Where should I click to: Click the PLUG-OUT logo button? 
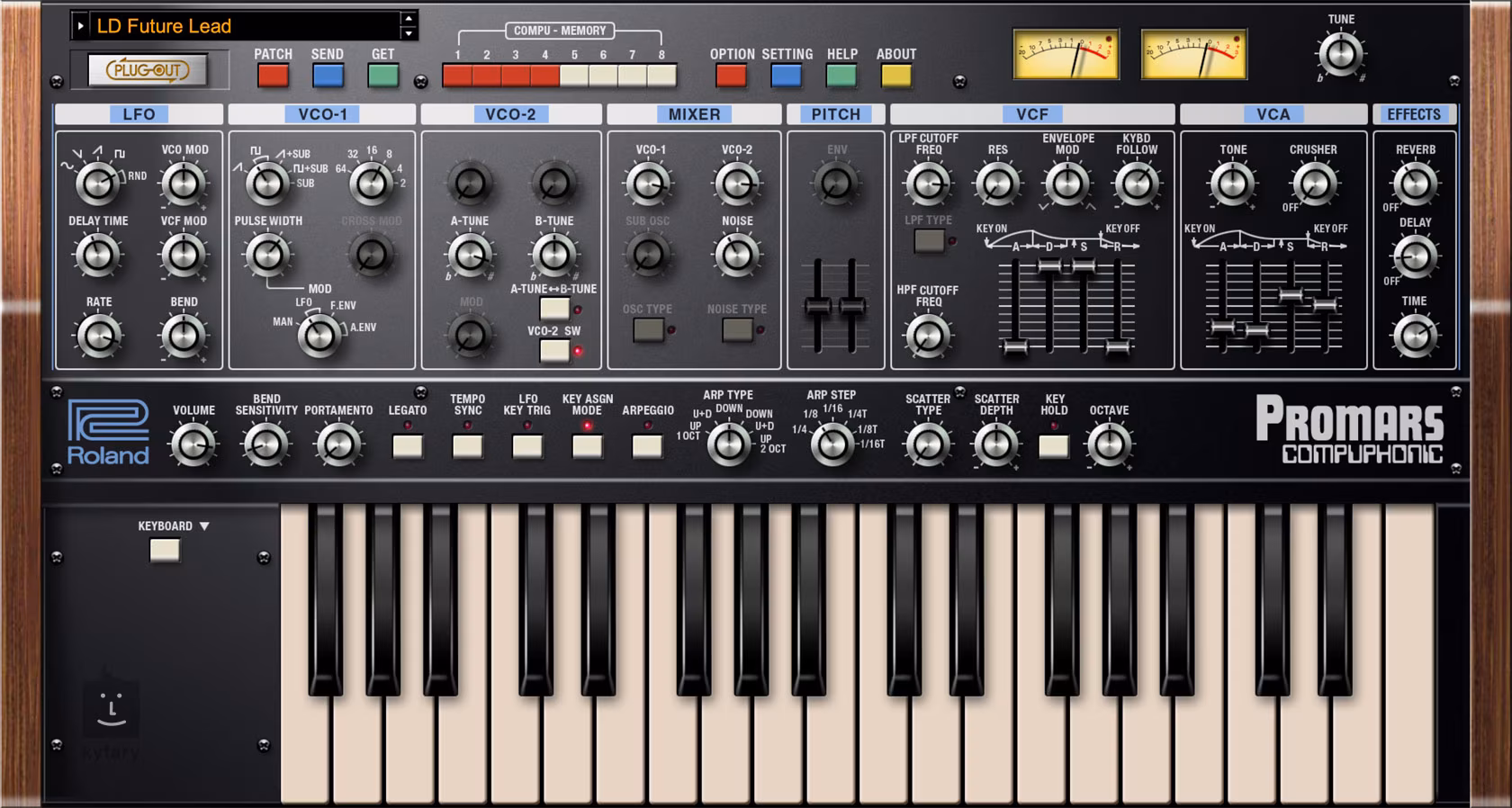tap(148, 70)
